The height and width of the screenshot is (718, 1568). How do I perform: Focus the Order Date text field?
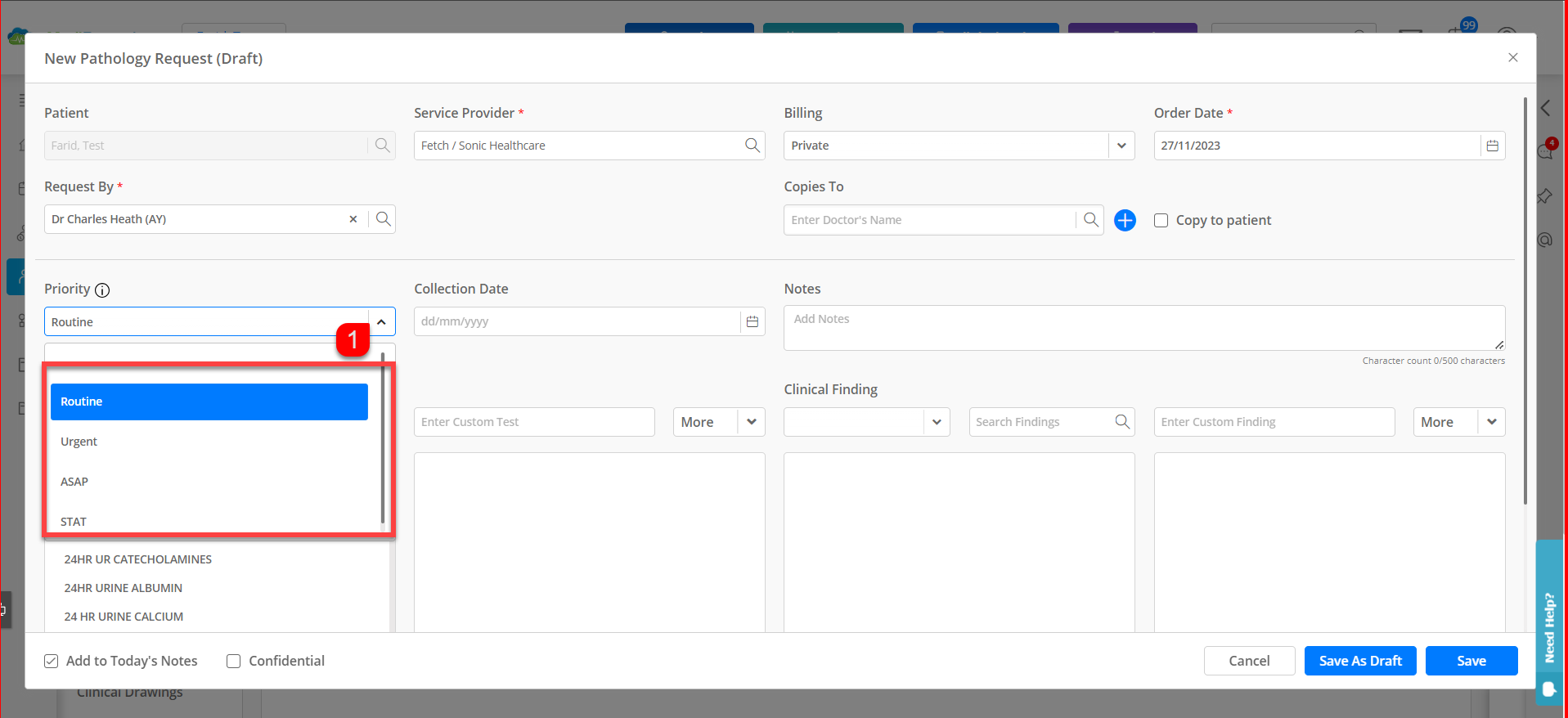tap(1317, 146)
